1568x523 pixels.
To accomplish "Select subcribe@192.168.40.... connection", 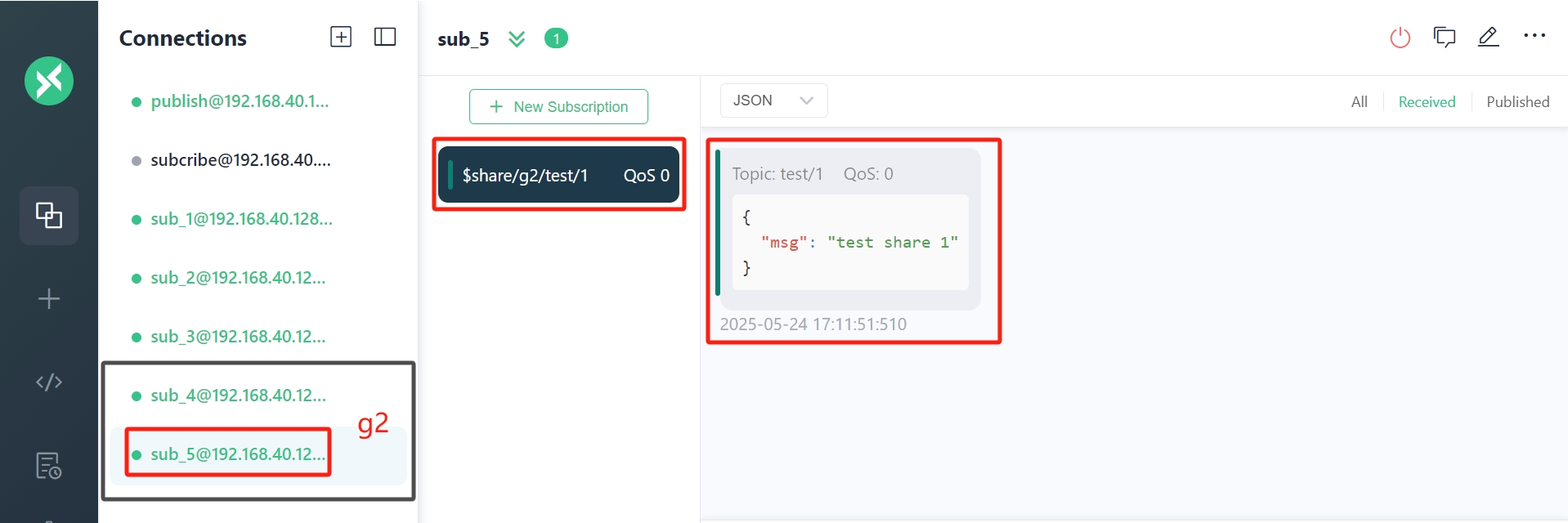I will tap(258, 160).
